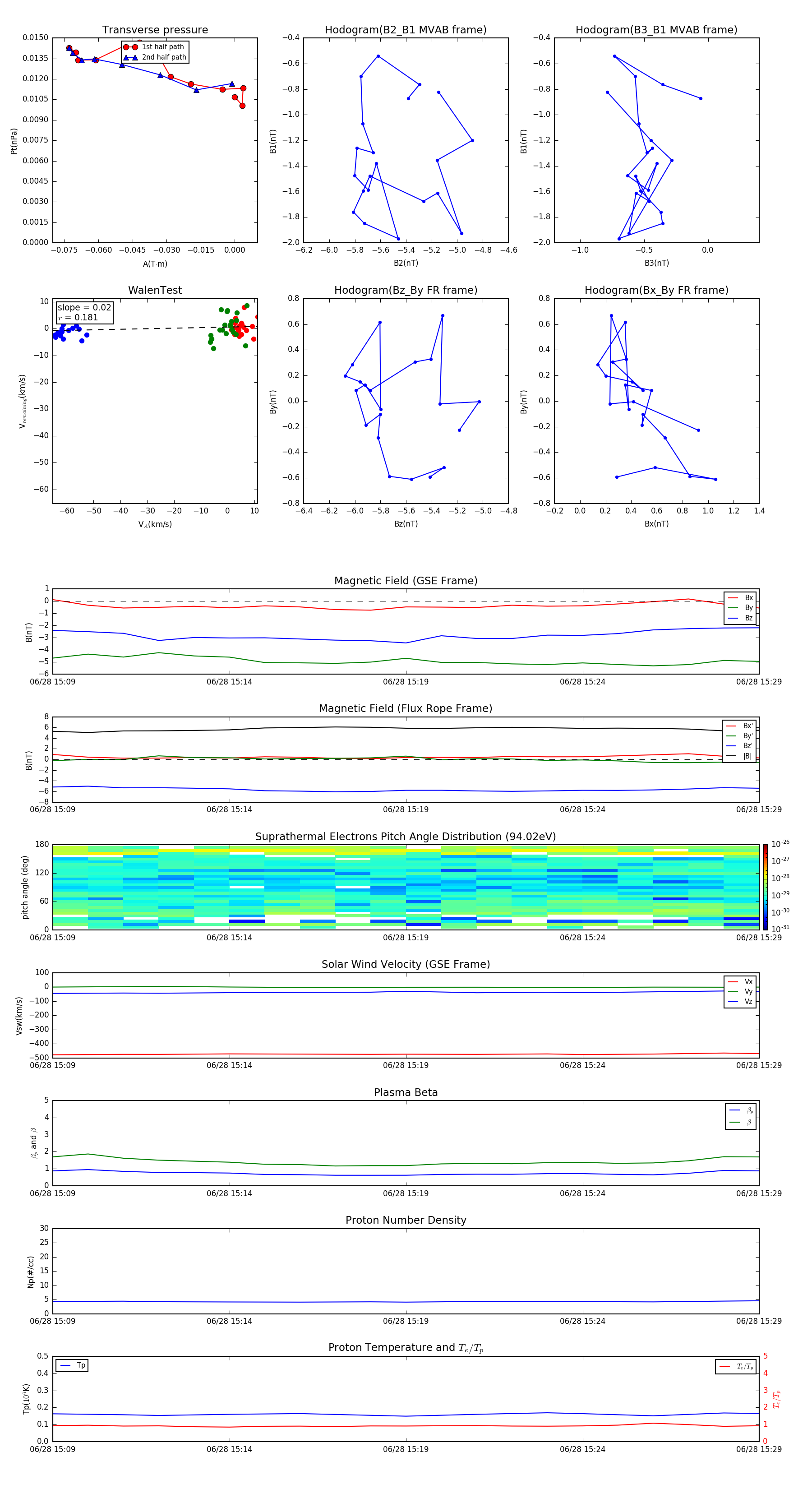Click the "Vsw(km/s)" axis label

pyautogui.click(x=19, y=1016)
